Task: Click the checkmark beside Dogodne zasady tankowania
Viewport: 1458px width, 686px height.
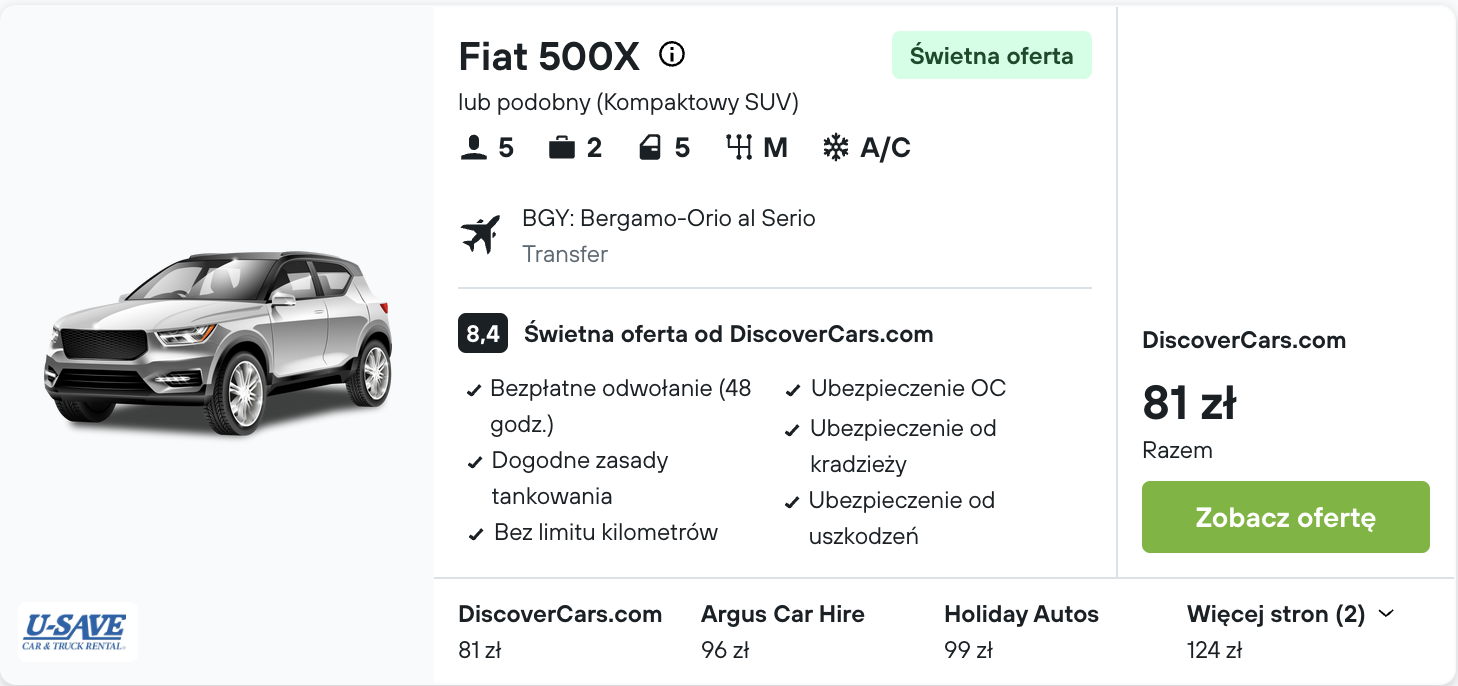Action: pyautogui.click(x=476, y=462)
